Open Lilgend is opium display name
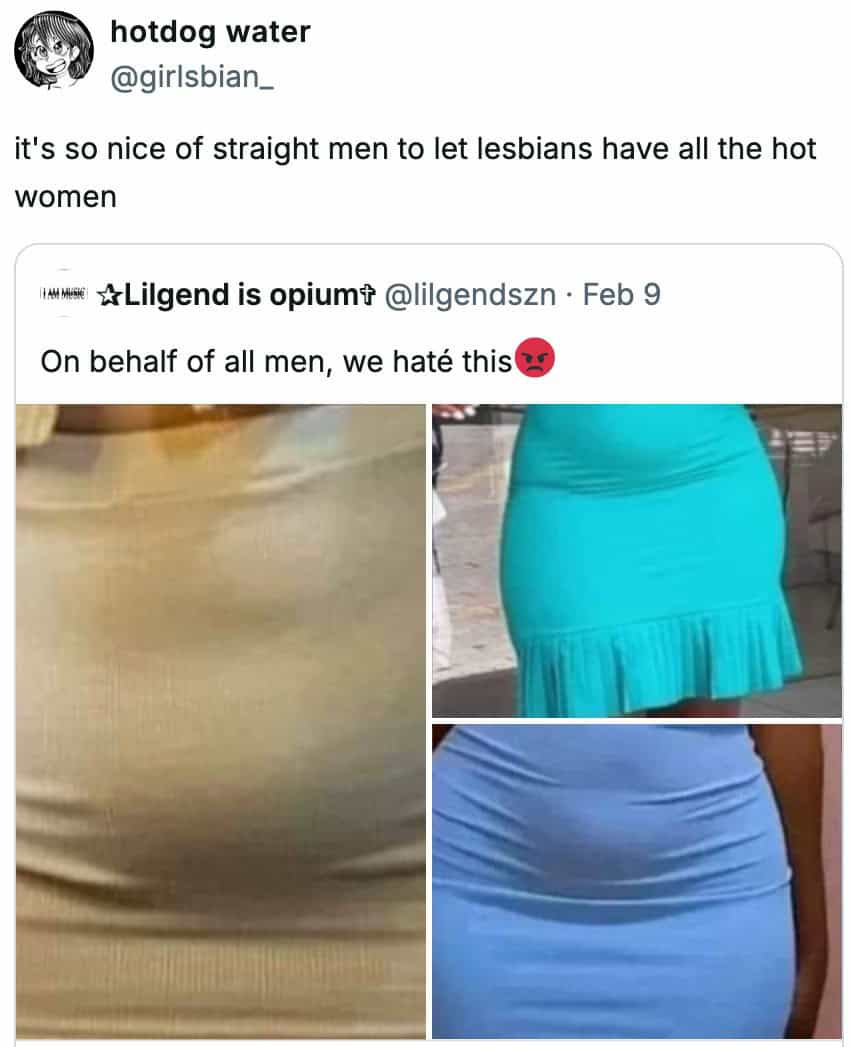Viewport: 851px width, 1047px height. click(236, 294)
